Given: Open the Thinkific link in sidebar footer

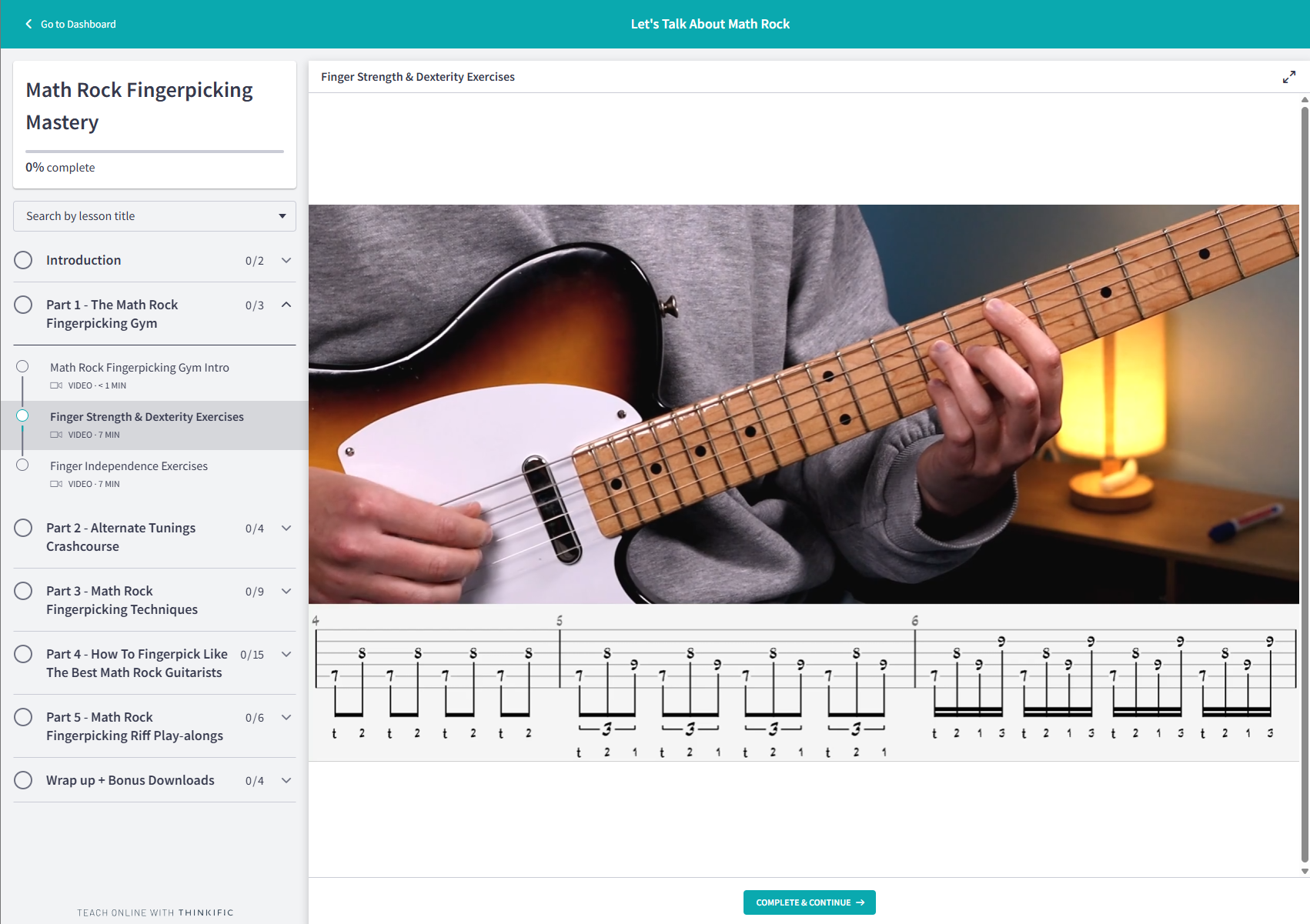Looking at the screenshot, I should tap(206, 912).
